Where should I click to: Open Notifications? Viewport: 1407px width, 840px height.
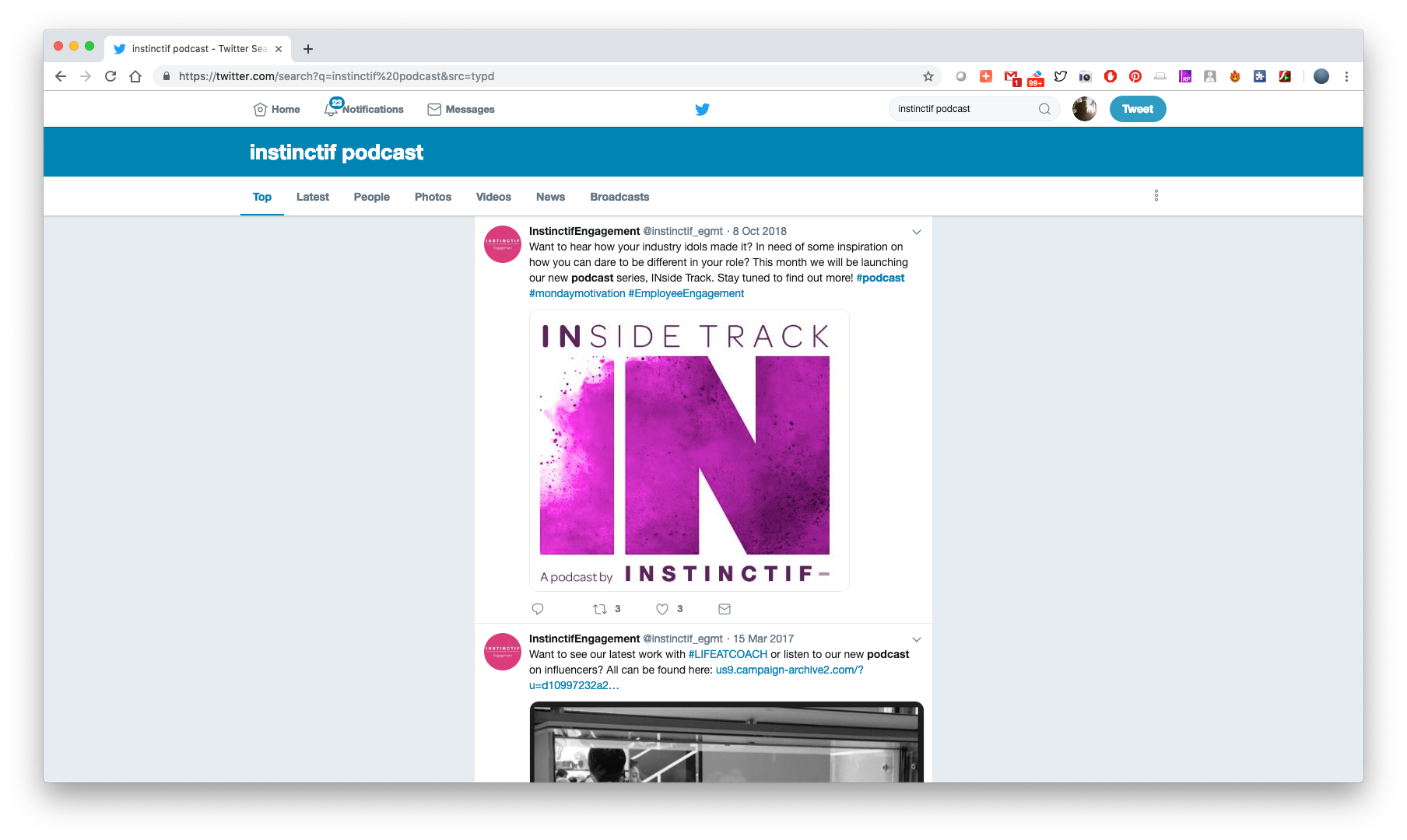(364, 109)
